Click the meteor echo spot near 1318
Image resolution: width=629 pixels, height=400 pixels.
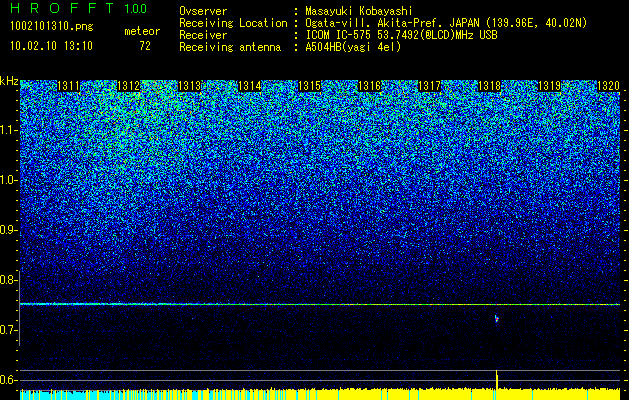497,319
